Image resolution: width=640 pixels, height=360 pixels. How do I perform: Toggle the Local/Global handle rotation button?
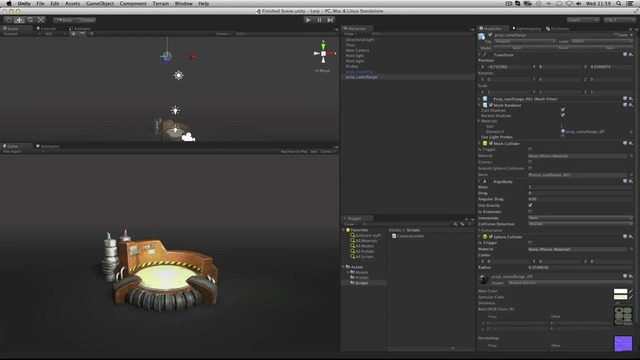click(x=86, y=20)
